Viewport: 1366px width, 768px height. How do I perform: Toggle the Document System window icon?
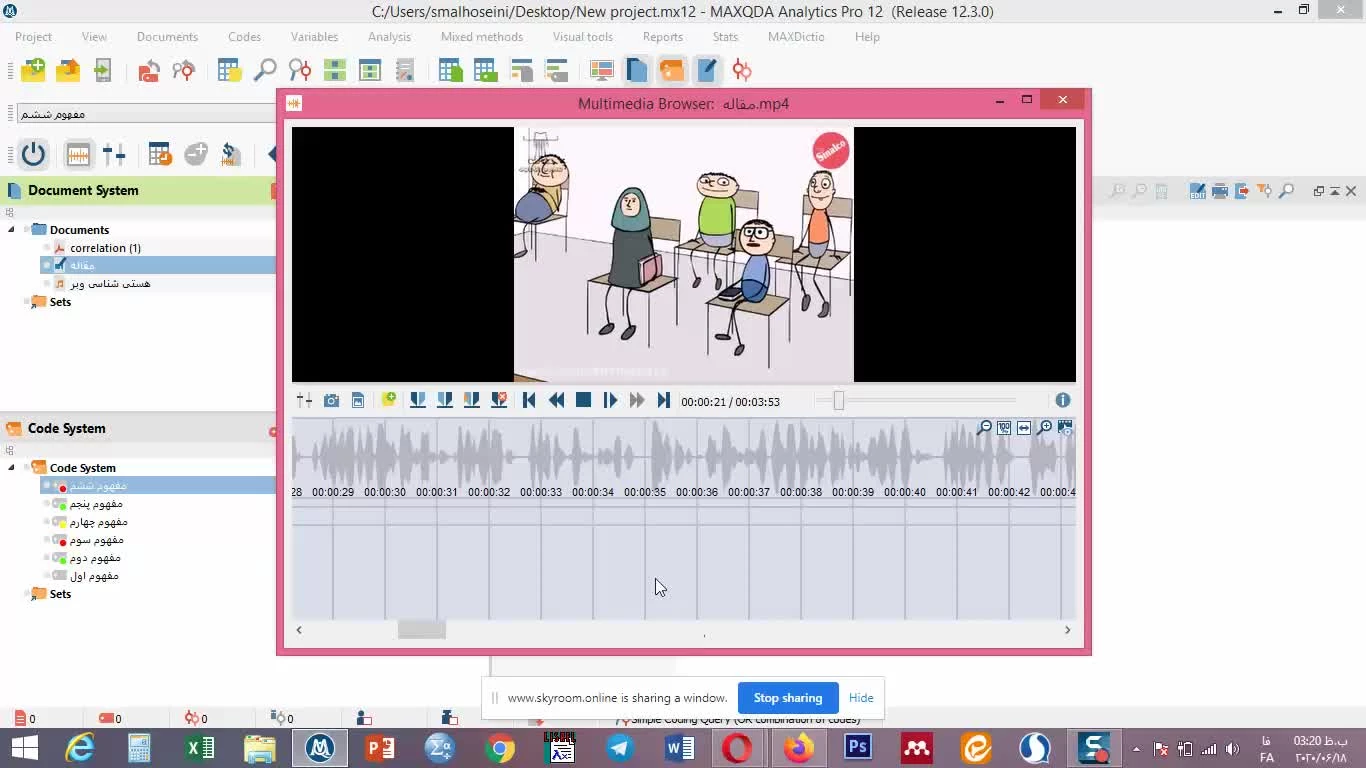tap(637, 70)
